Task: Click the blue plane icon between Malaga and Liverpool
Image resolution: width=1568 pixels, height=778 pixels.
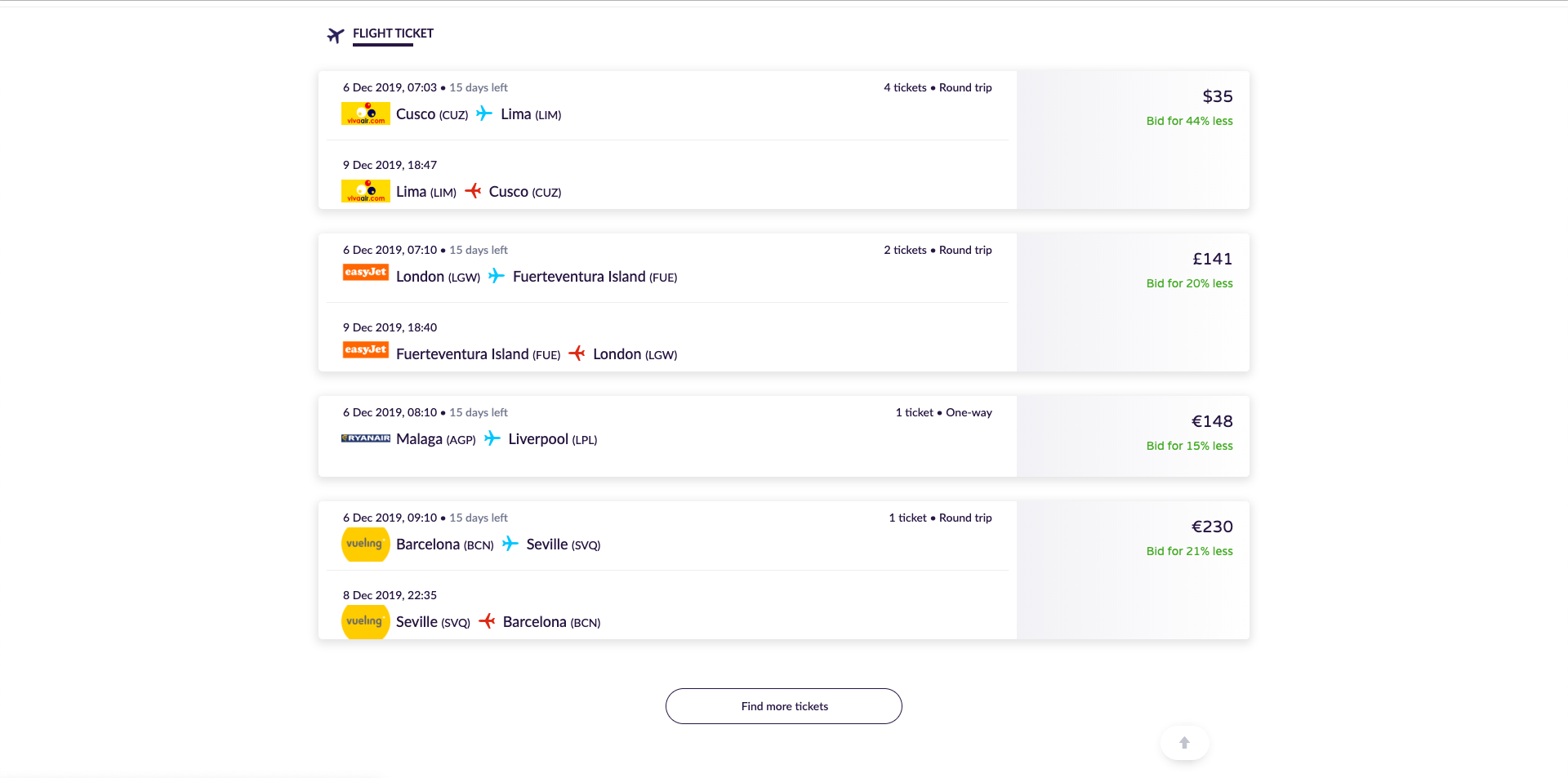Action: click(x=492, y=438)
